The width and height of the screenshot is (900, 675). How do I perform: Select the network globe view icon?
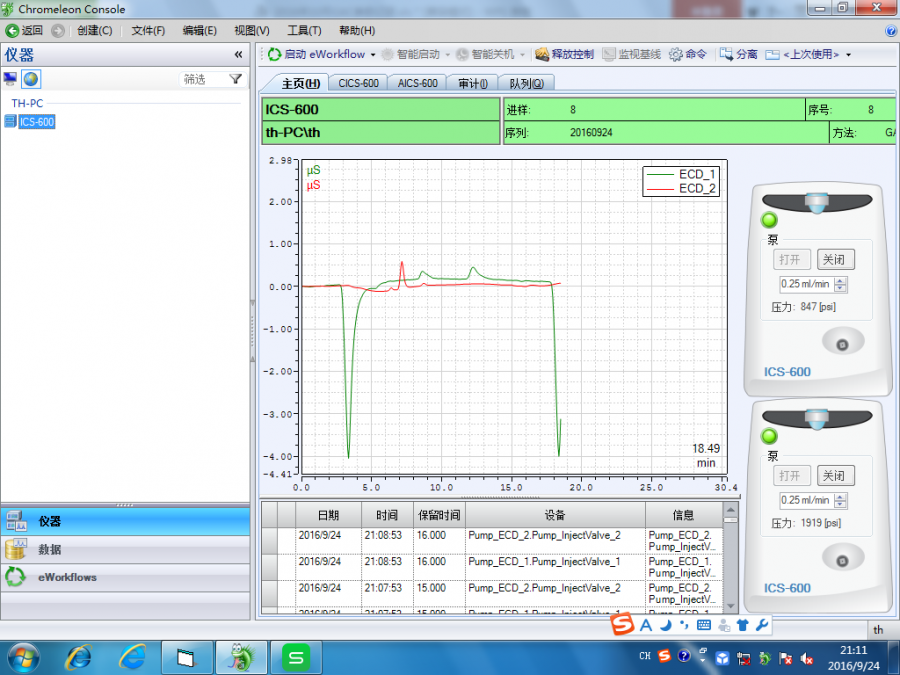point(31,79)
